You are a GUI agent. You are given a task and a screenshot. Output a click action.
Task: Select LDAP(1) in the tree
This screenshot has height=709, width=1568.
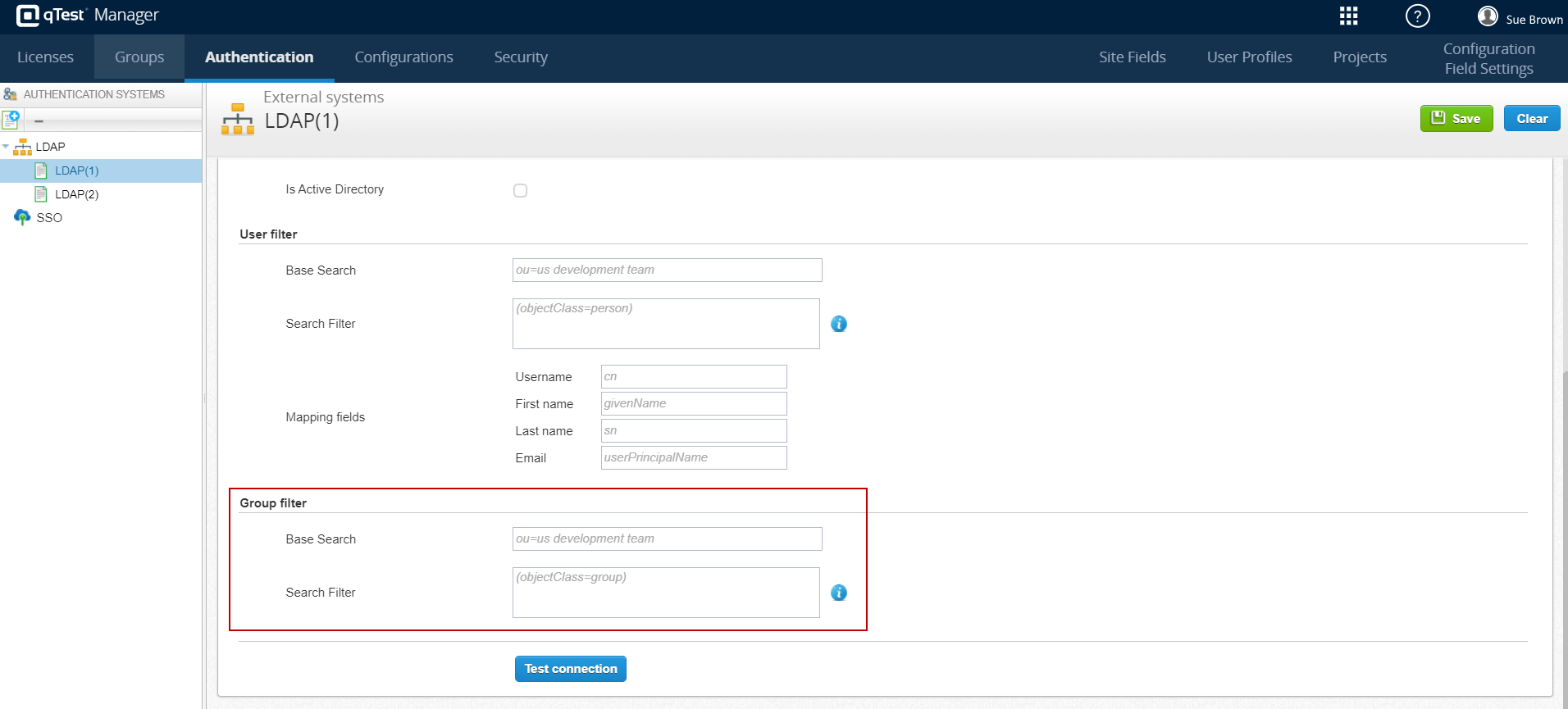pos(76,170)
